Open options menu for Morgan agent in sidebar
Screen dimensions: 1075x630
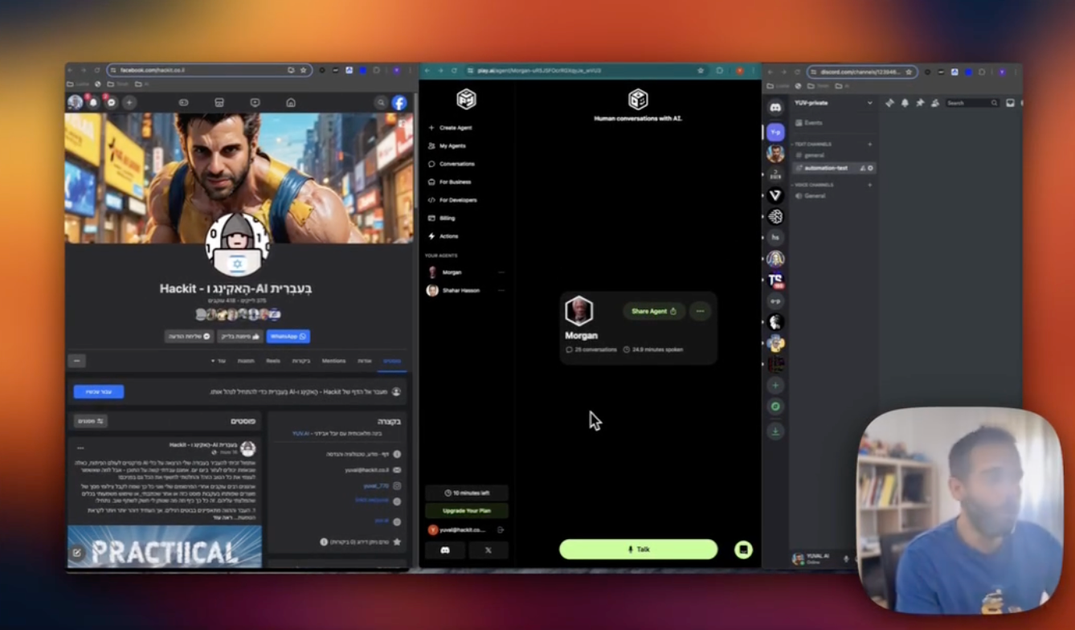501,272
